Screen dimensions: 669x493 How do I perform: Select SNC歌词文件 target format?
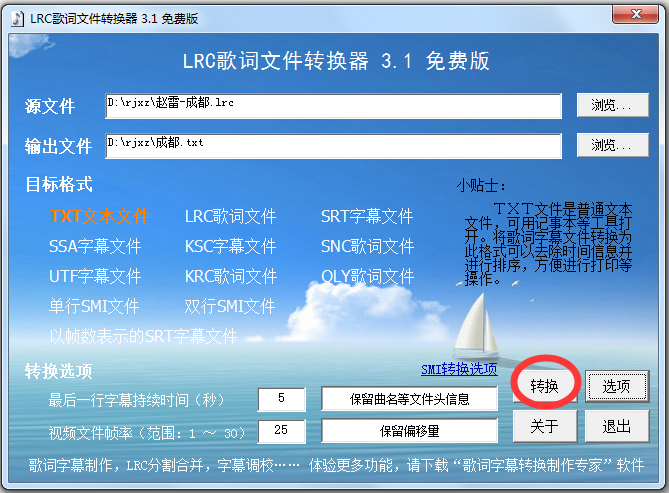pos(367,246)
